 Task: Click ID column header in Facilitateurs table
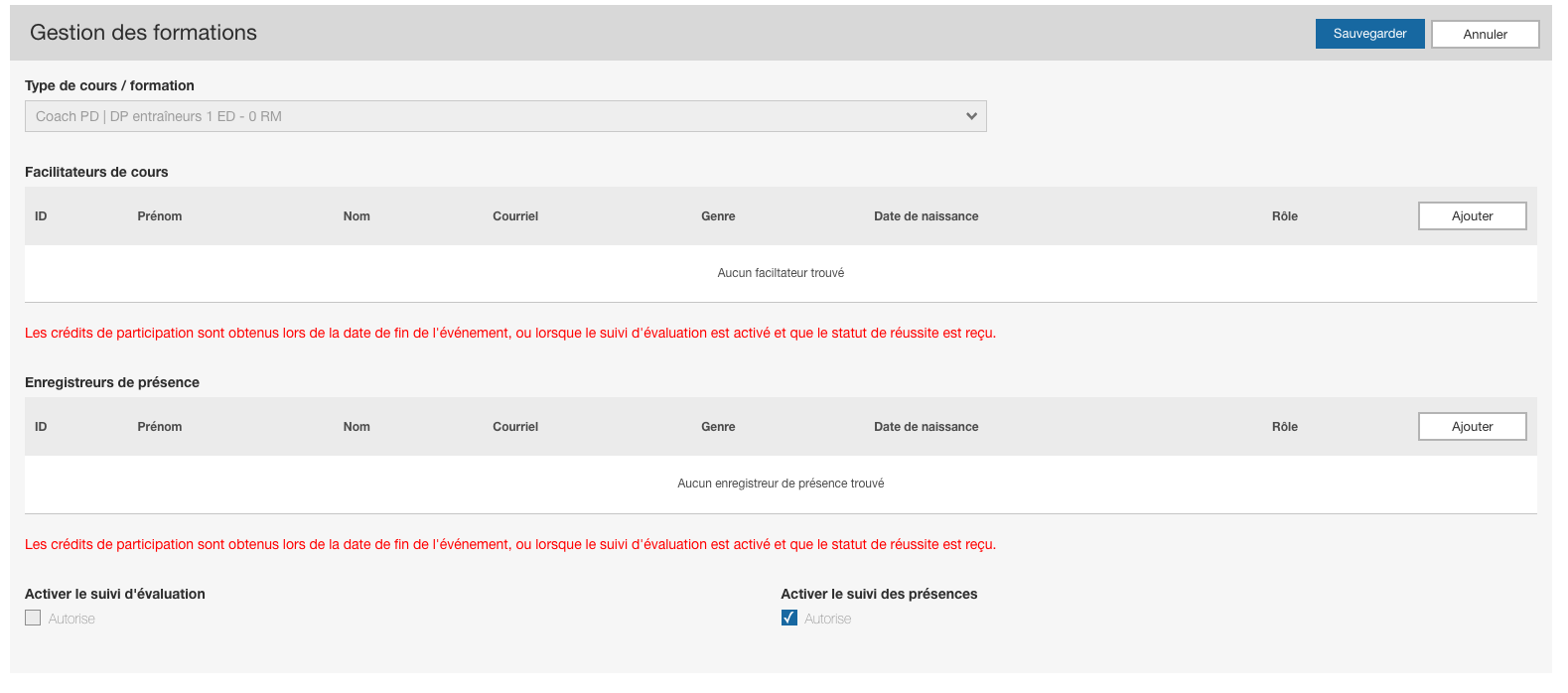[41, 216]
